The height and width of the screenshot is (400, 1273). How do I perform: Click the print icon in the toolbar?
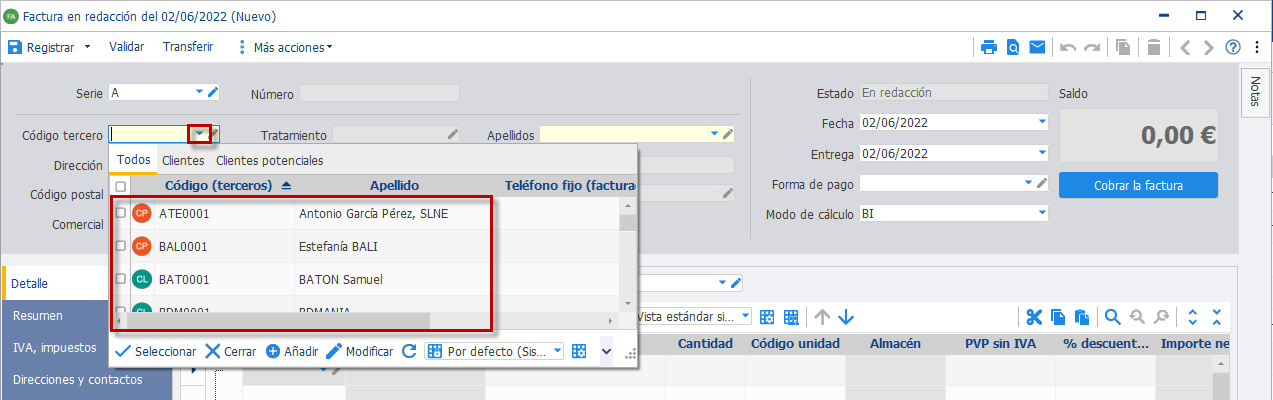[x=989, y=47]
